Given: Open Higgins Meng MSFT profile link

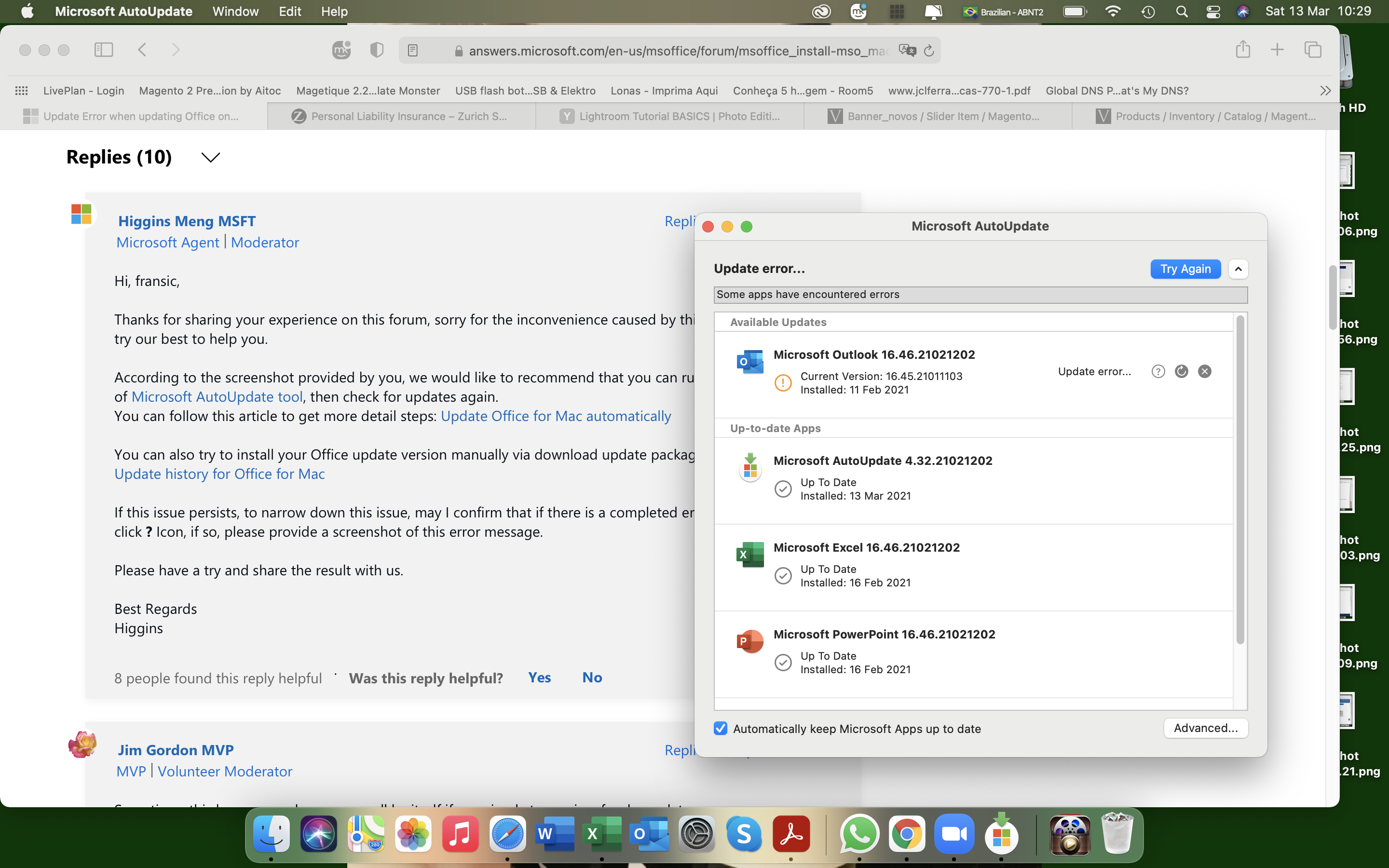Looking at the screenshot, I should pyautogui.click(x=187, y=221).
